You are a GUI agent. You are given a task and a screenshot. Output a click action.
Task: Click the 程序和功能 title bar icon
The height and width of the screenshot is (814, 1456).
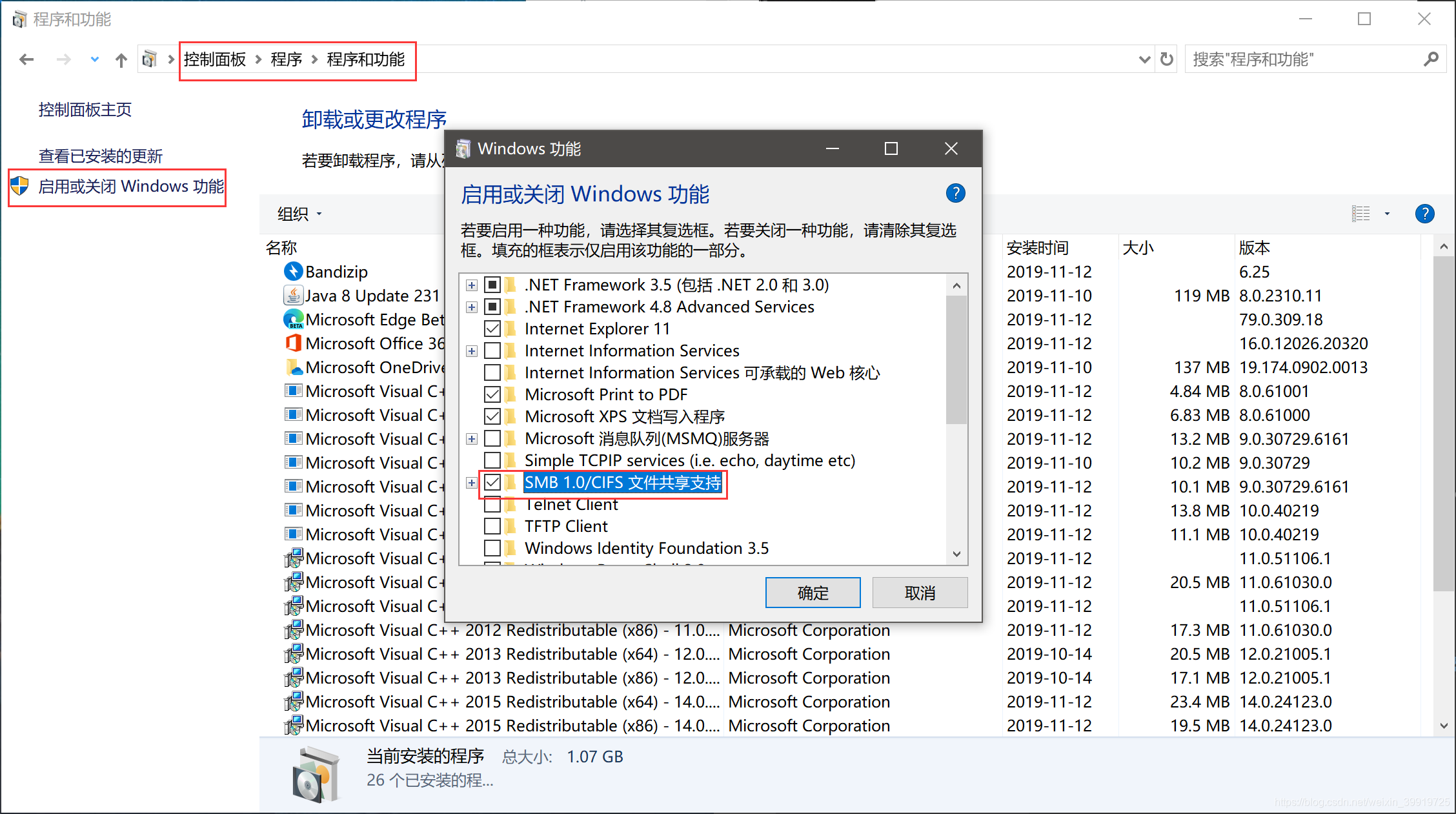[x=19, y=19]
